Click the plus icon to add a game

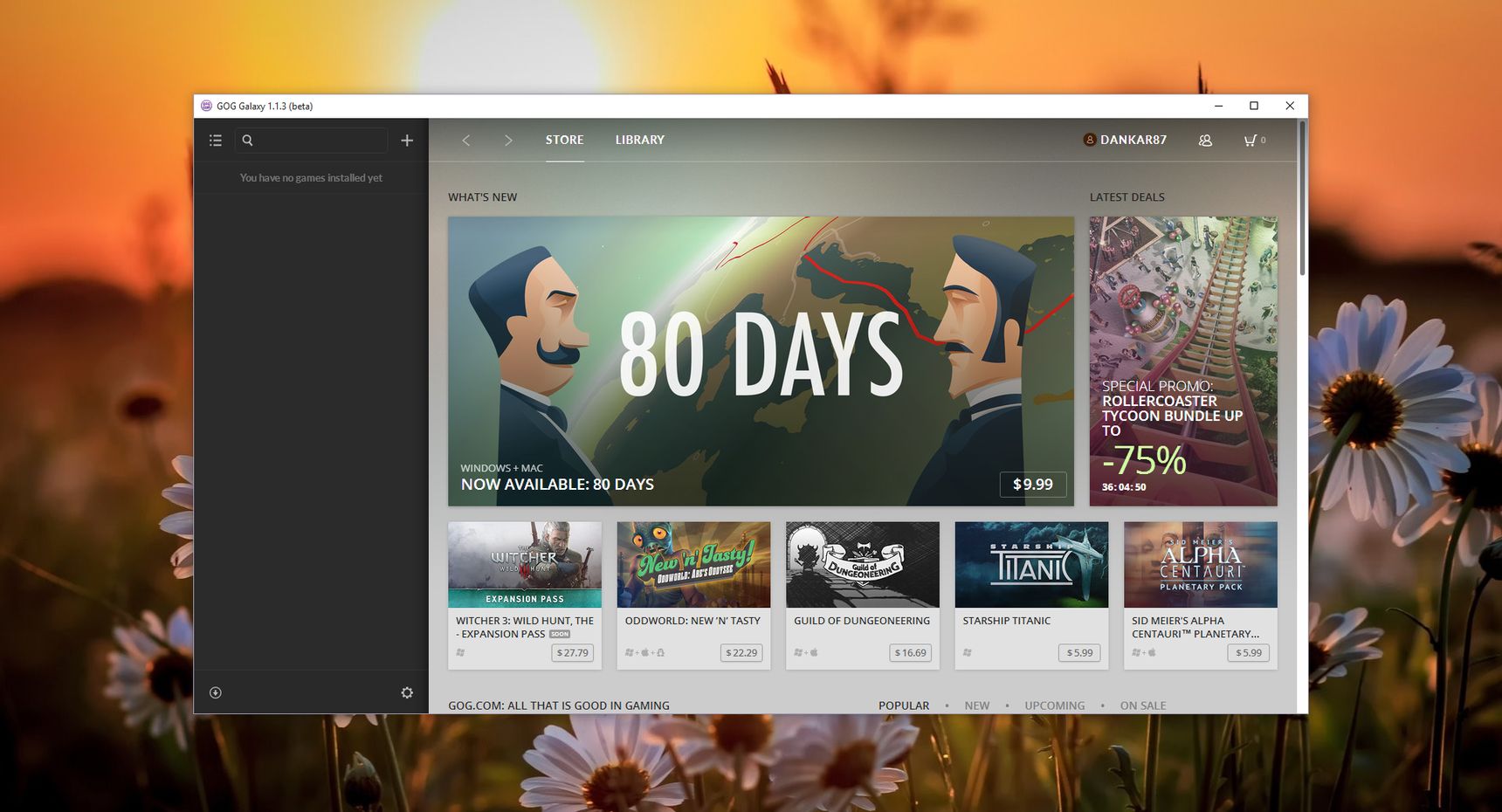[x=407, y=141]
